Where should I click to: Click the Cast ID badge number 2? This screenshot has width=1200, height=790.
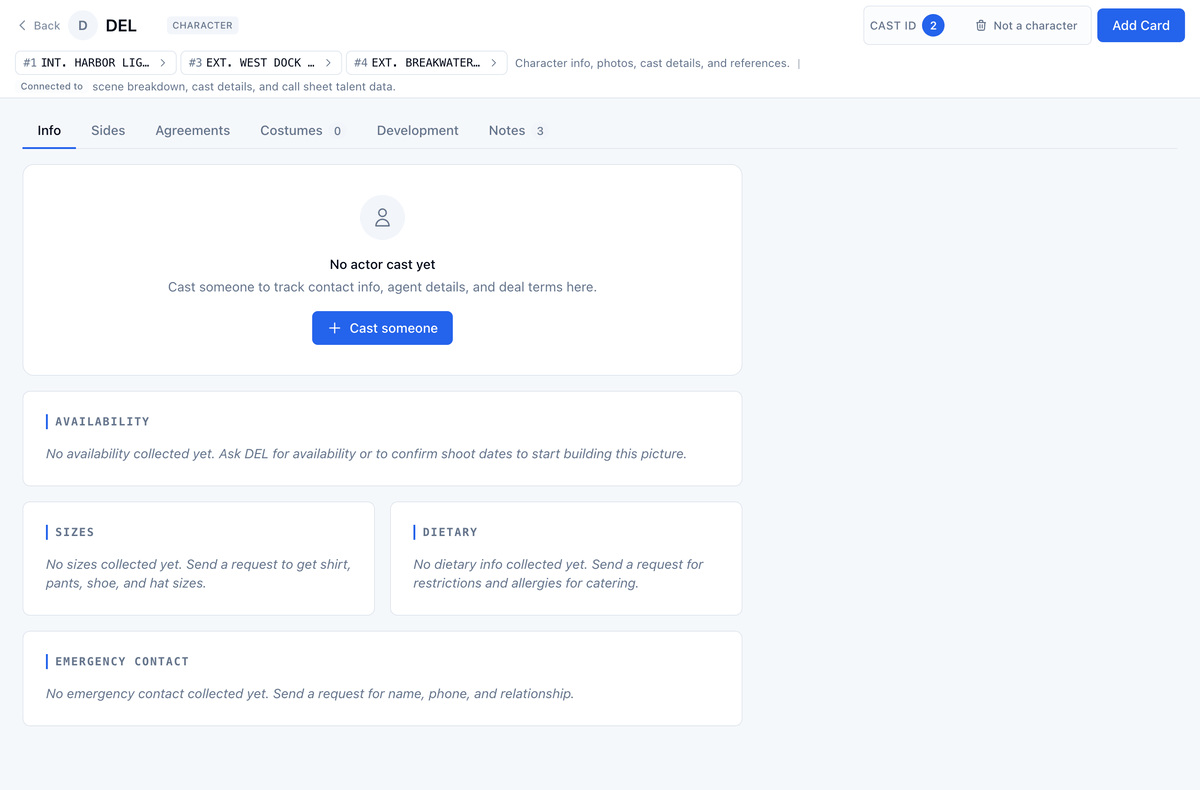point(933,26)
